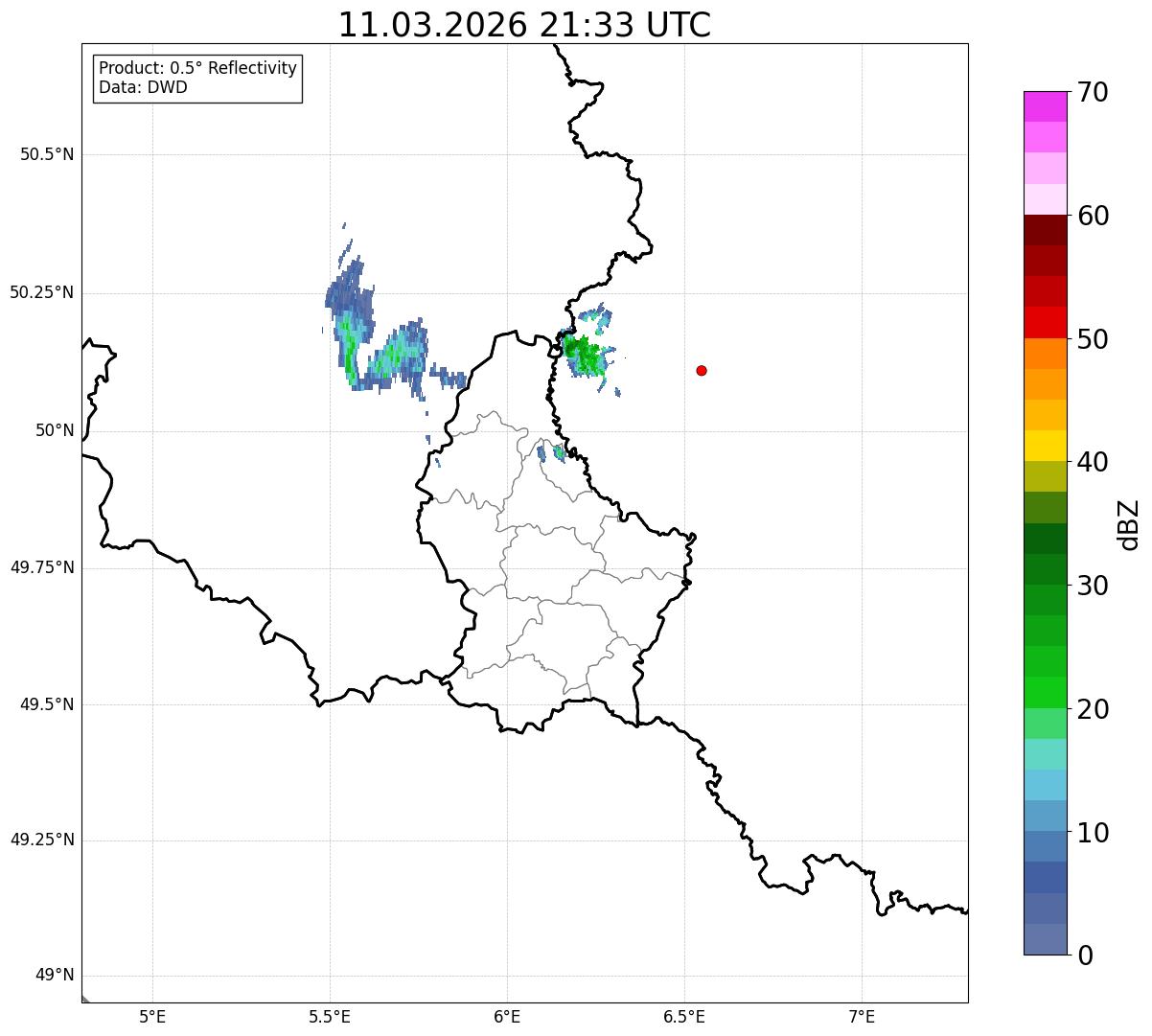Image resolution: width=1152 pixels, height=1036 pixels.
Task: Click the red location marker dot
Action: coord(702,370)
